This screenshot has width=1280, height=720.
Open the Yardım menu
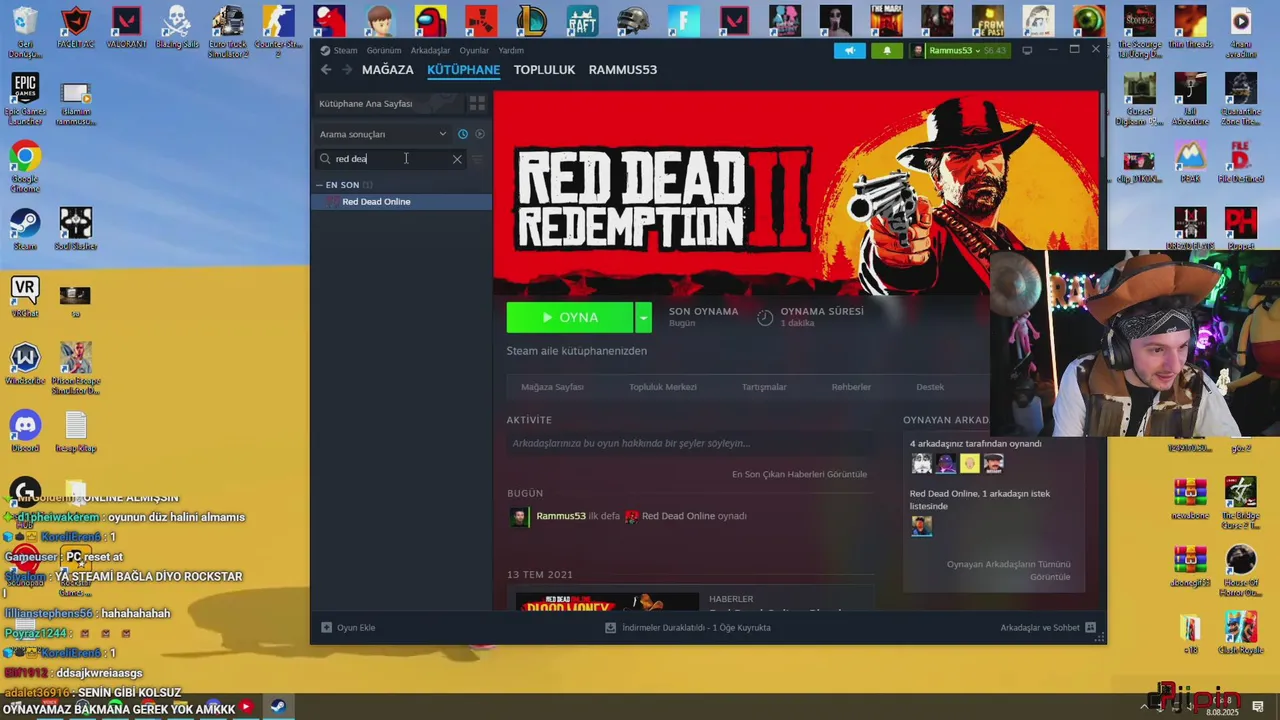click(511, 50)
